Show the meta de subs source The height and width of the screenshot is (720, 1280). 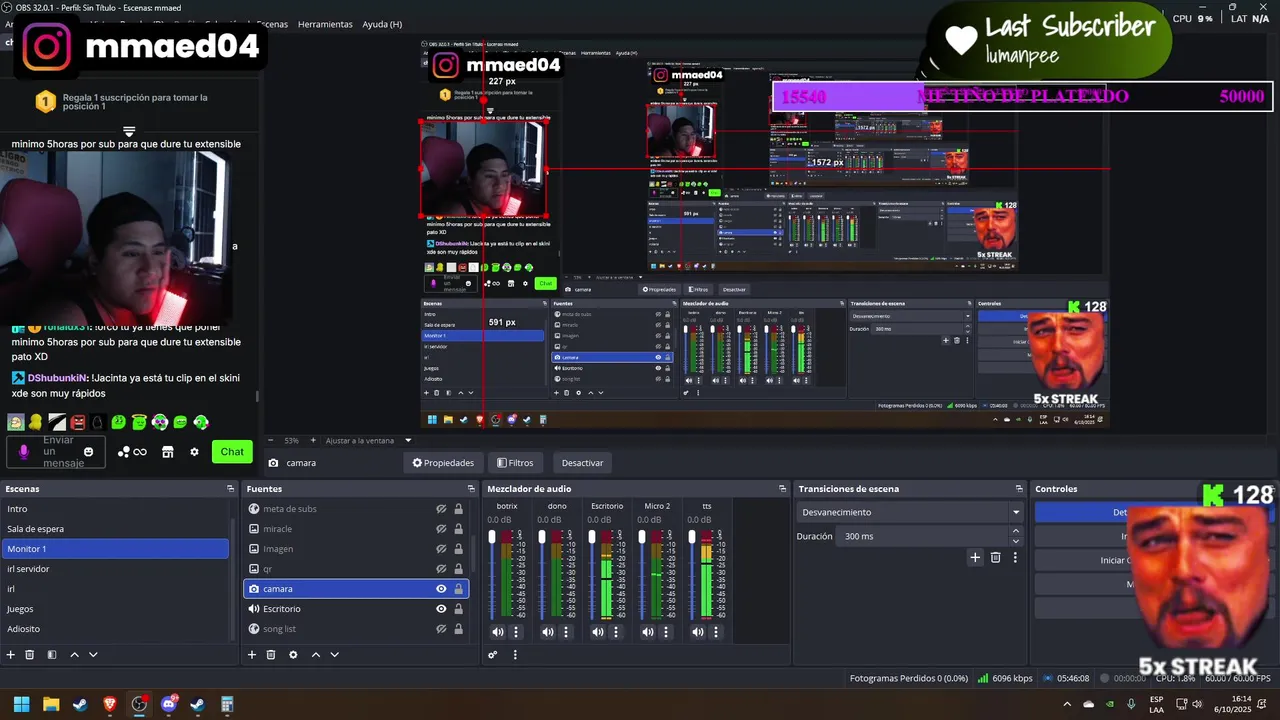pyautogui.click(x=441, y=509)
